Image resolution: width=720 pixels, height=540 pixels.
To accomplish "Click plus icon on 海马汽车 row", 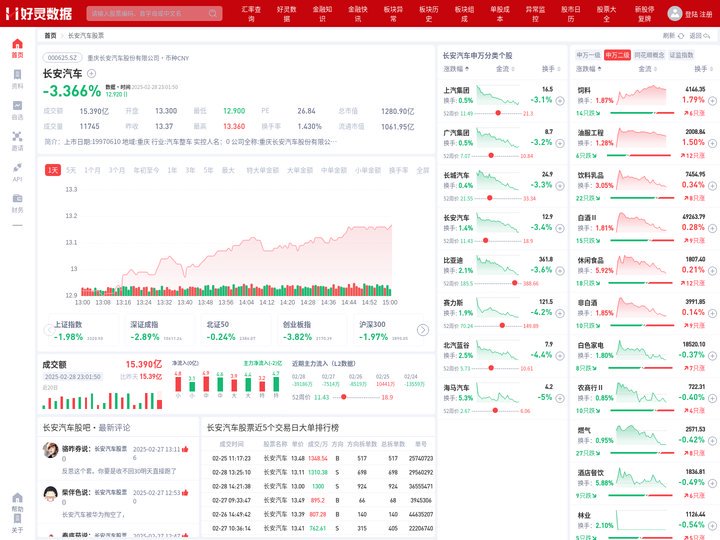I will (x=560, y=399).
